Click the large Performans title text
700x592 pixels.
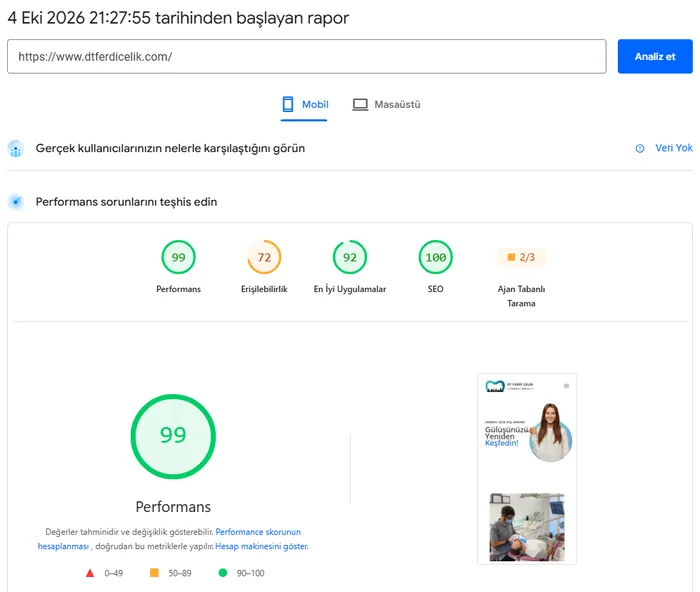173,507
